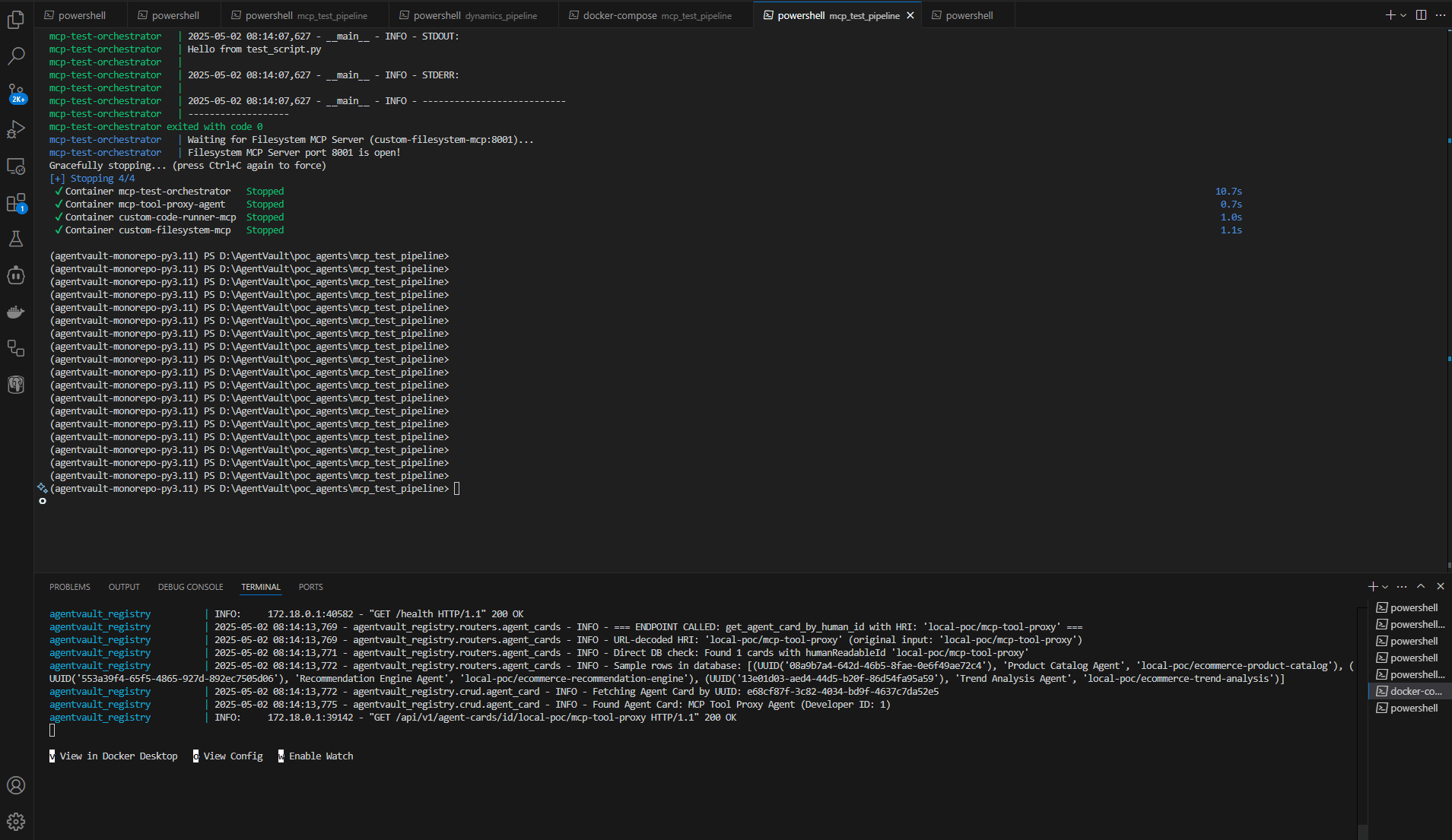Open the OUTPUT panel tab
The height and width of the screenshot is (840, 1452).
click(124, 587)
